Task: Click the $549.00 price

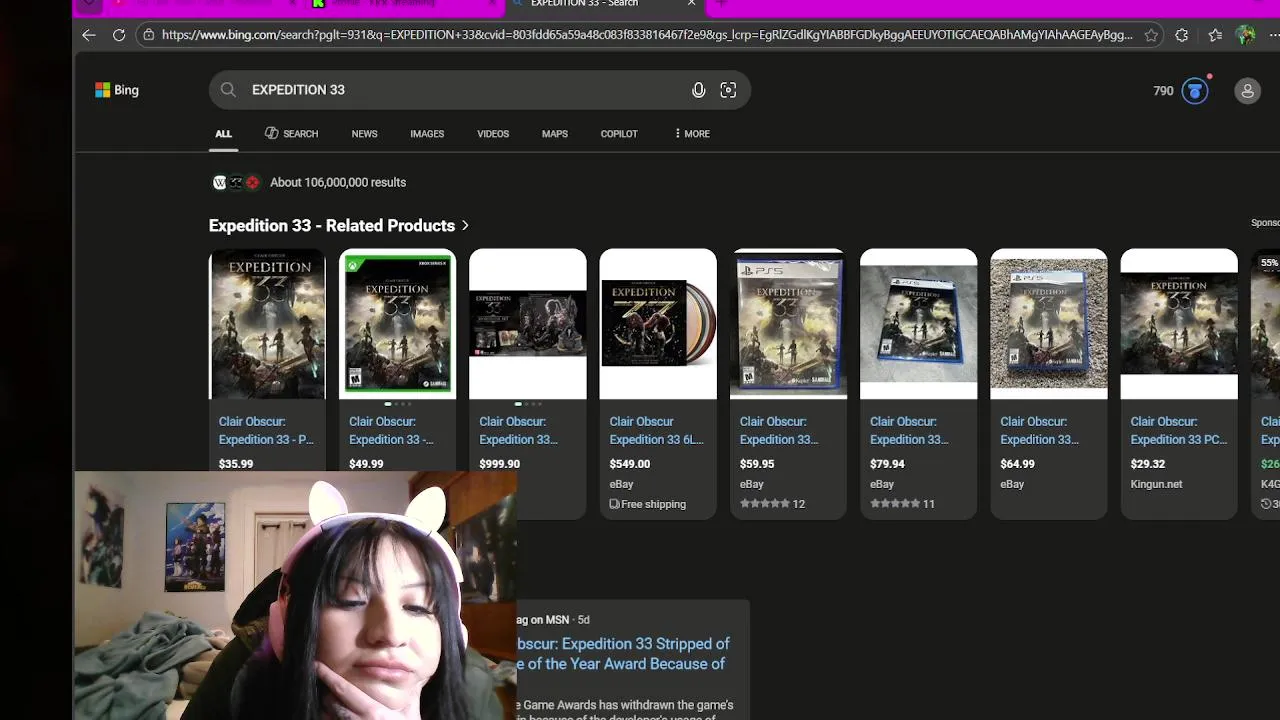Action: 630,464
